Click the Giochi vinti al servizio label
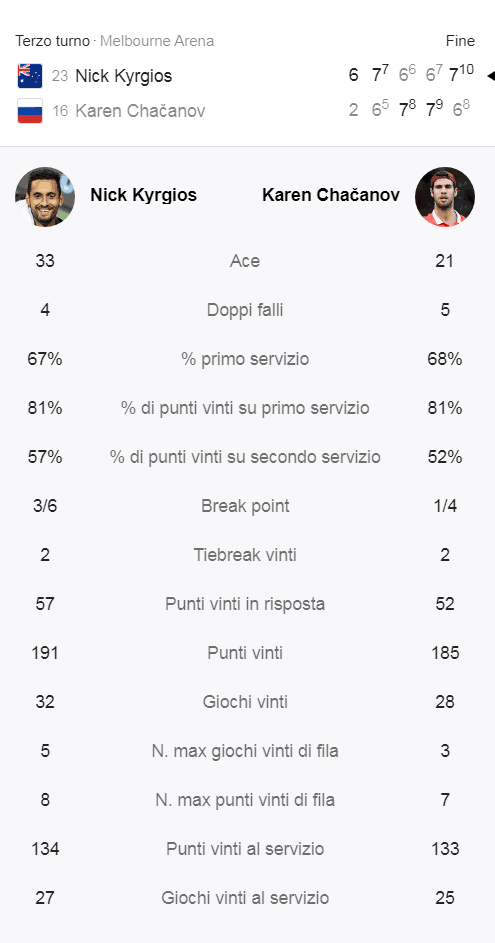The height and width of the screenshot is (943, 495). [x=245, y=898]
